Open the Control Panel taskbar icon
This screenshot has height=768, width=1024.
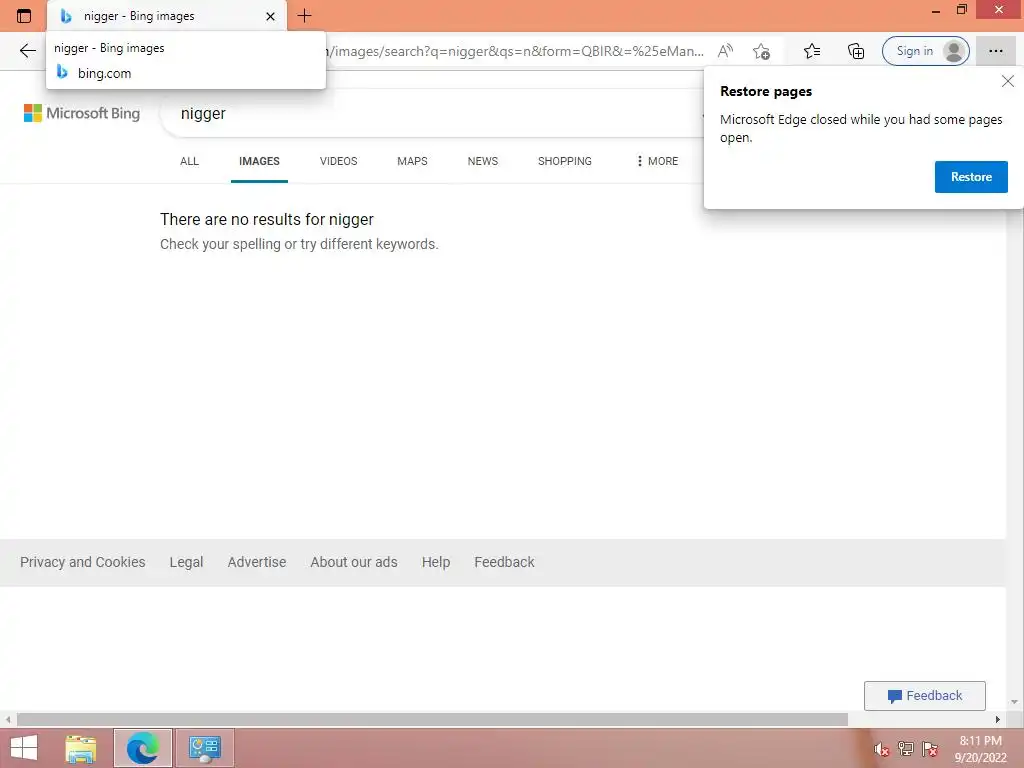tap(204, 748)
